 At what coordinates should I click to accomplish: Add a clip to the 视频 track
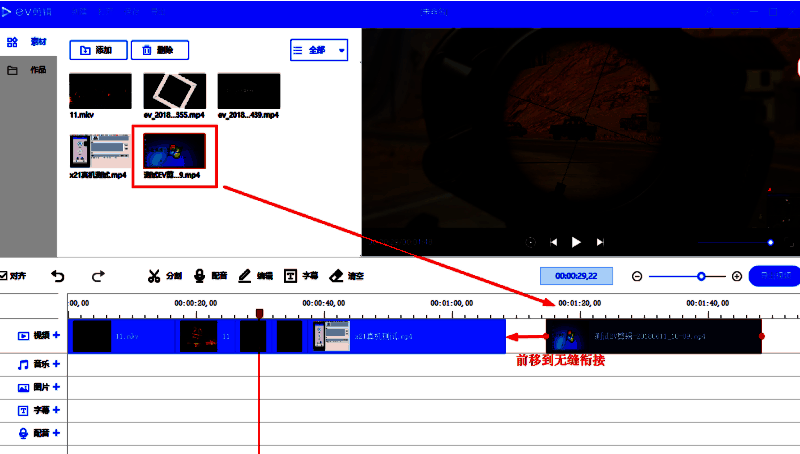pos(56,336)
